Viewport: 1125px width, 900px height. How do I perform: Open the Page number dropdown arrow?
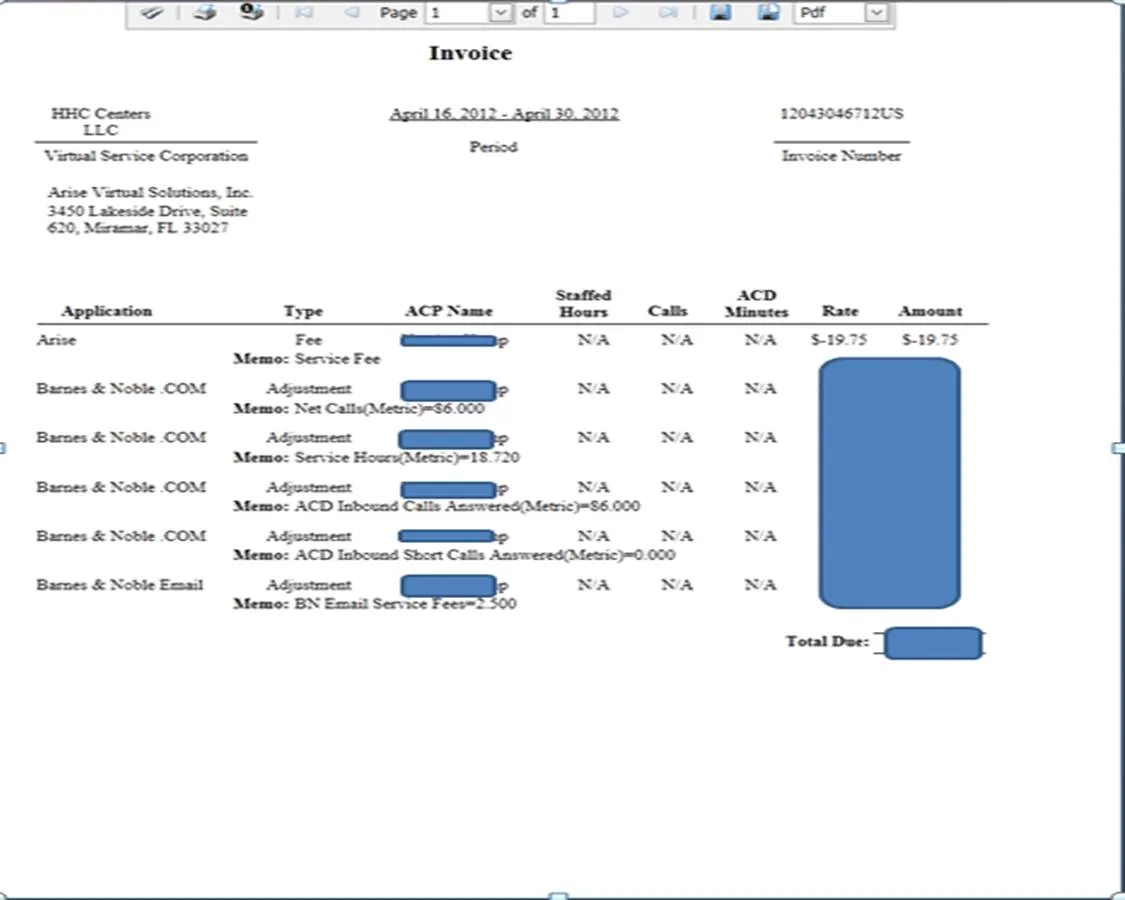(500, 13)
